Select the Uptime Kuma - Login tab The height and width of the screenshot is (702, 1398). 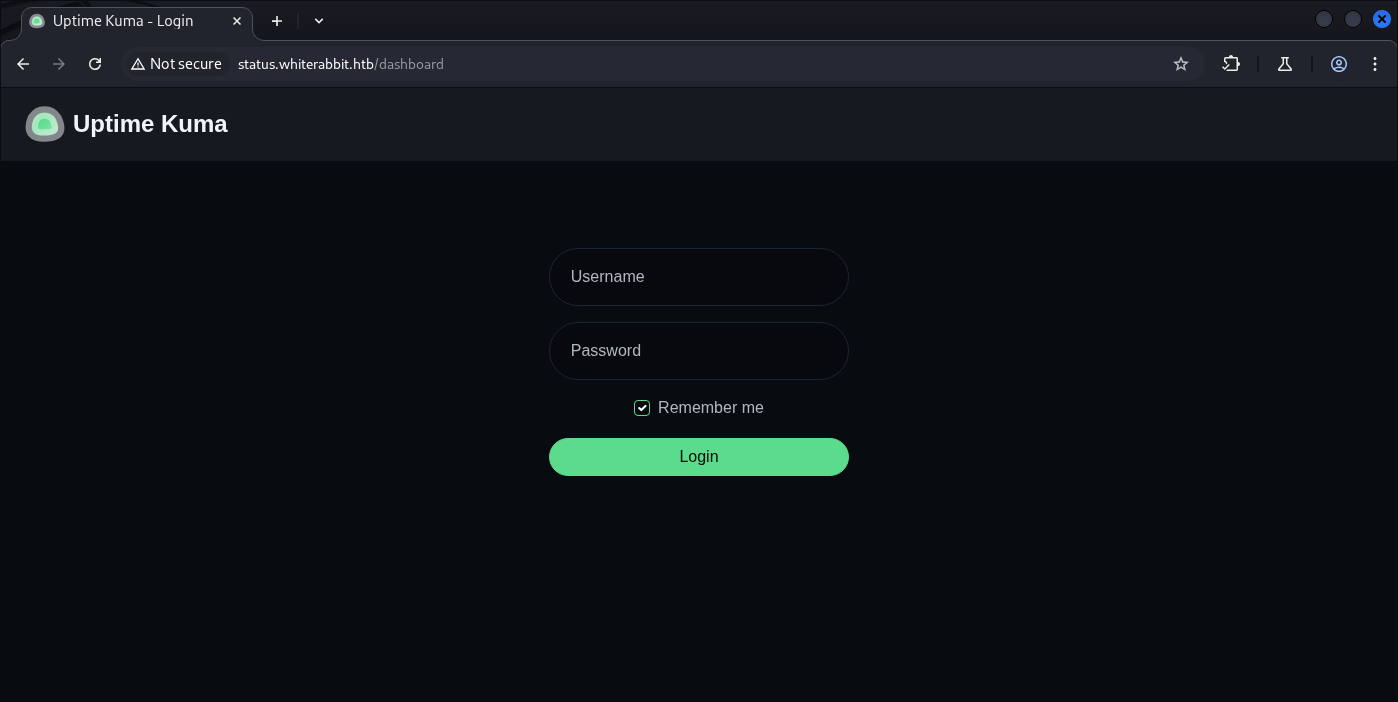pos(123,21)
